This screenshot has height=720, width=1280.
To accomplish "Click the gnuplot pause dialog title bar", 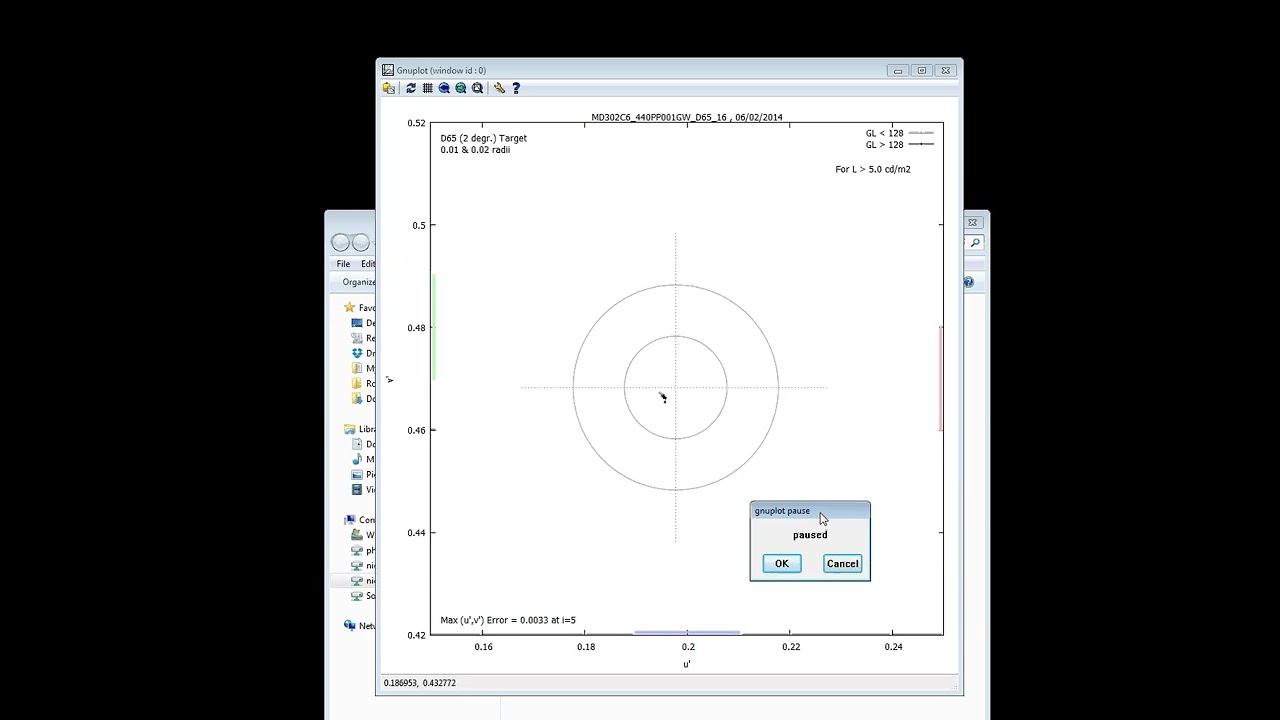I will pos(810,511).
